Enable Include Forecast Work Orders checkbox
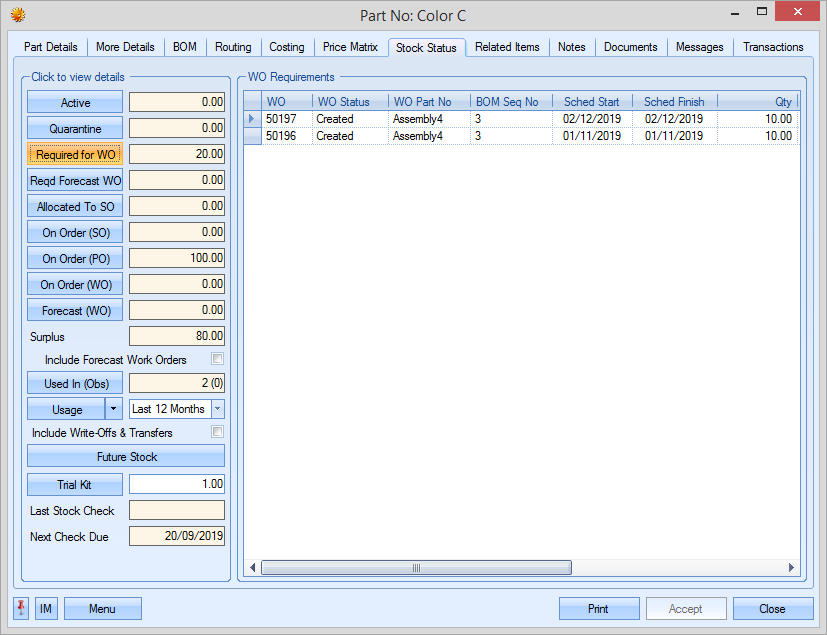827x635 pixels. pyautogui.click(x=217, y=359)
